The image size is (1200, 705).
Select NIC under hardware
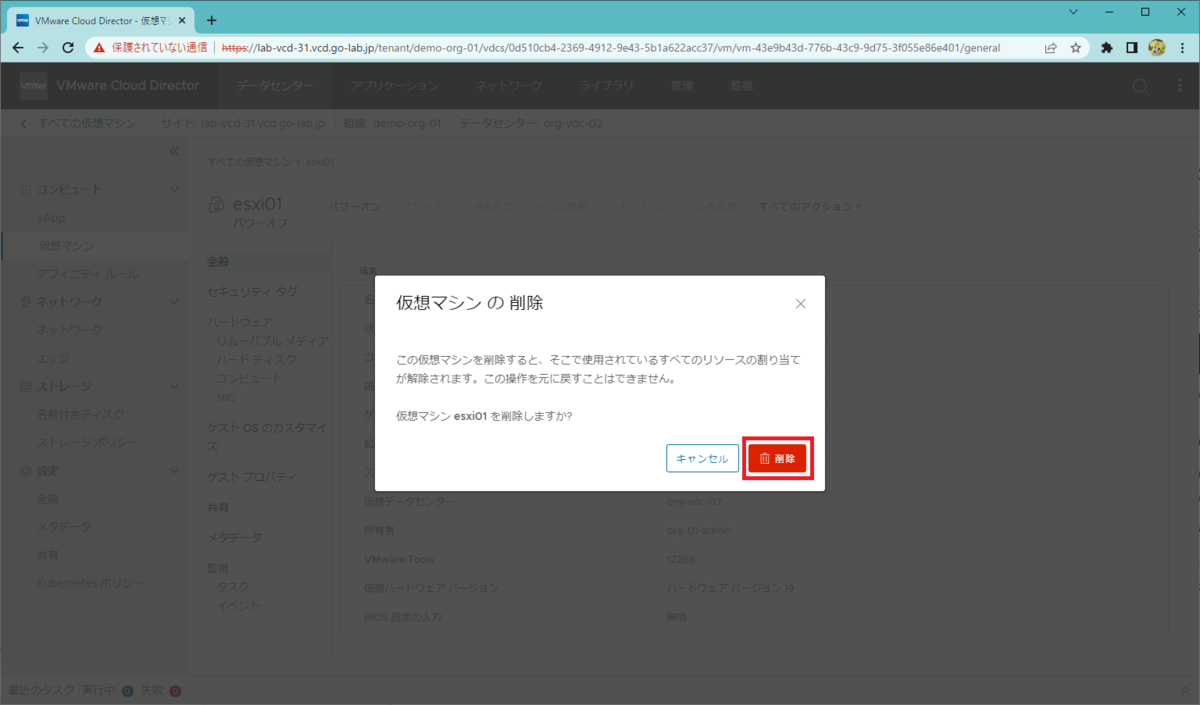[226, 397]
